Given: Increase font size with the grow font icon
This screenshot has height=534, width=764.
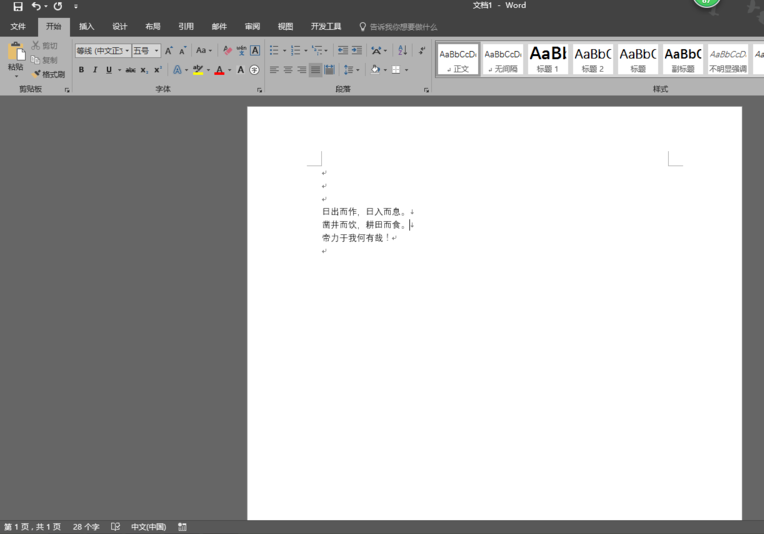Looking at the screenshot, I should pyautogui.click(x=169, y=51).
